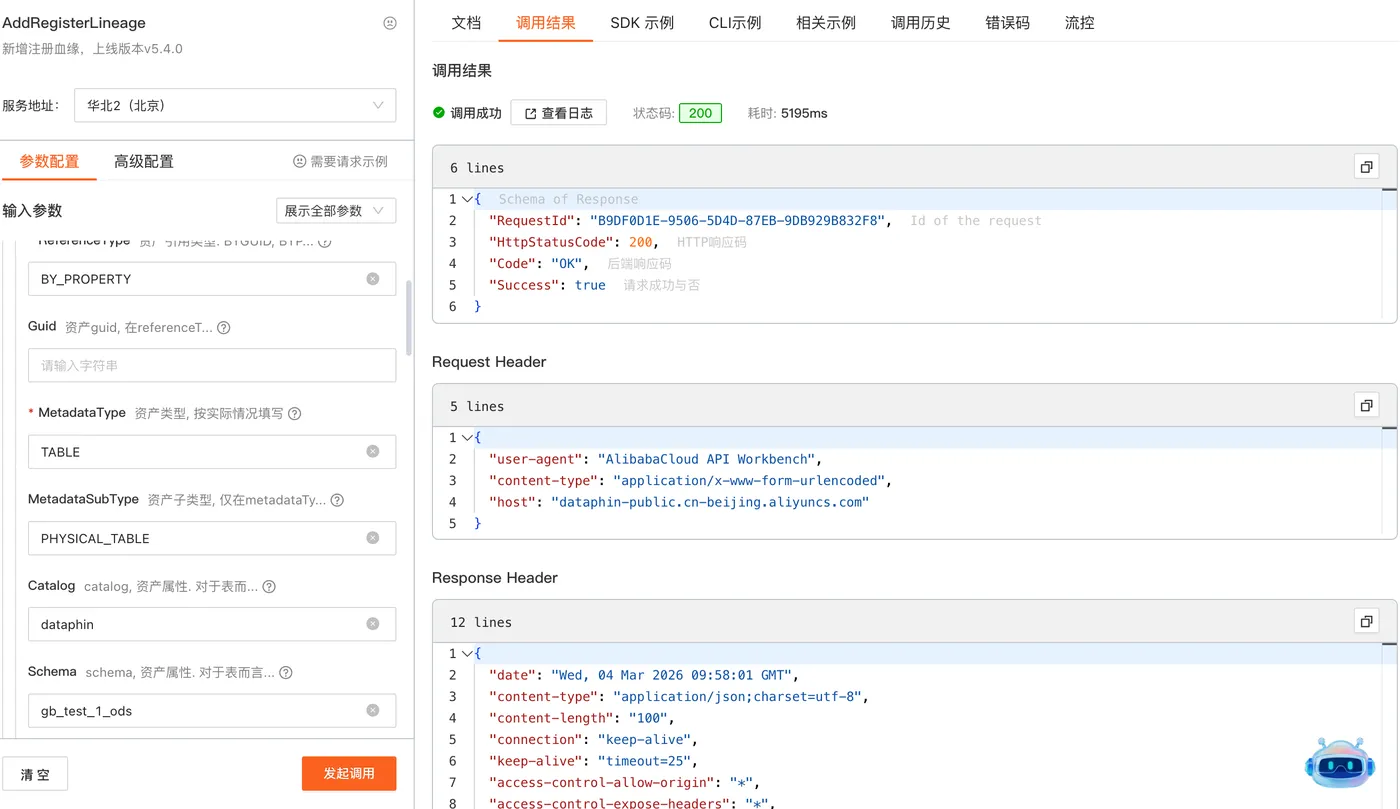This screenshot has height=809, width=1400.
Task: Clear the BY_PROPERTY reference type field
Action: tap(373, 279)
